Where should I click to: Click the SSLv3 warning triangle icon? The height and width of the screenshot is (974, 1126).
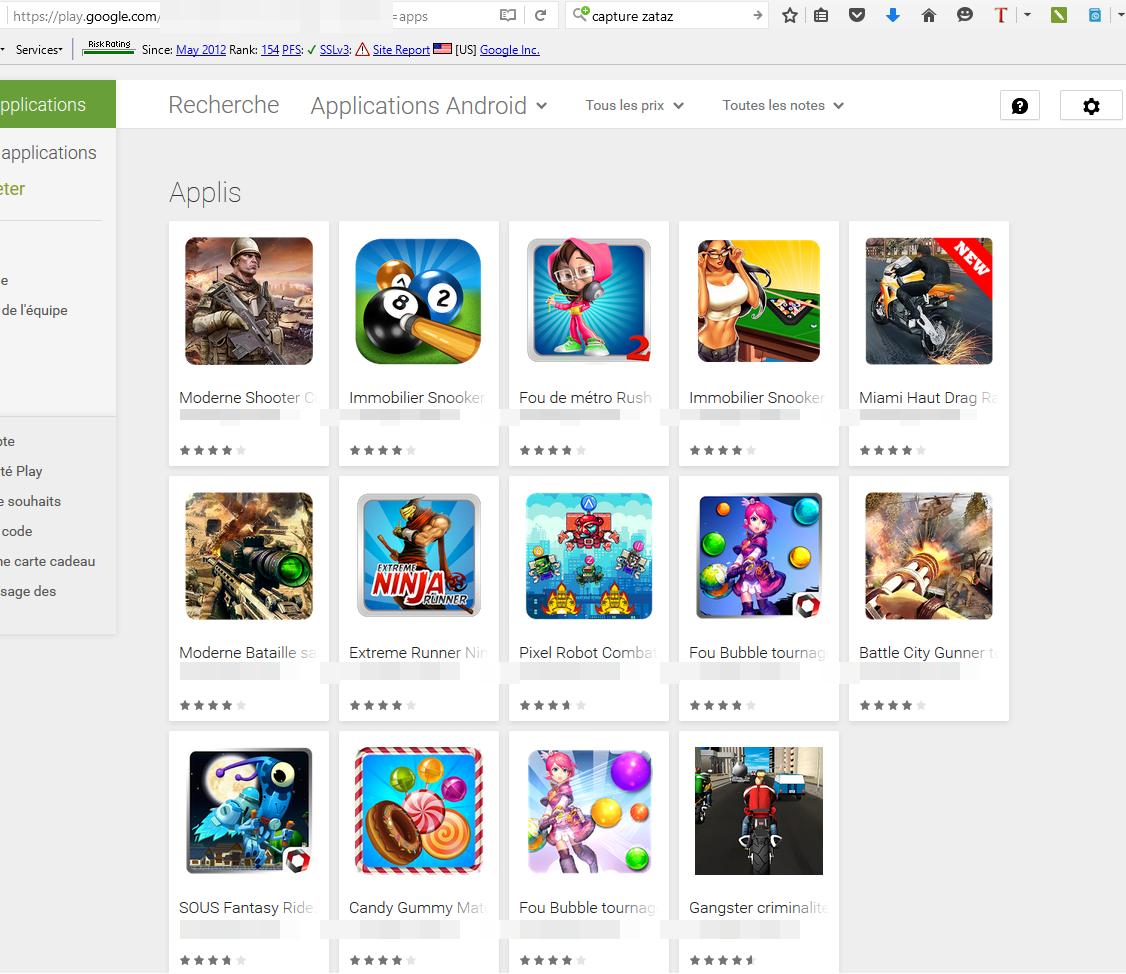click(363, 49)
